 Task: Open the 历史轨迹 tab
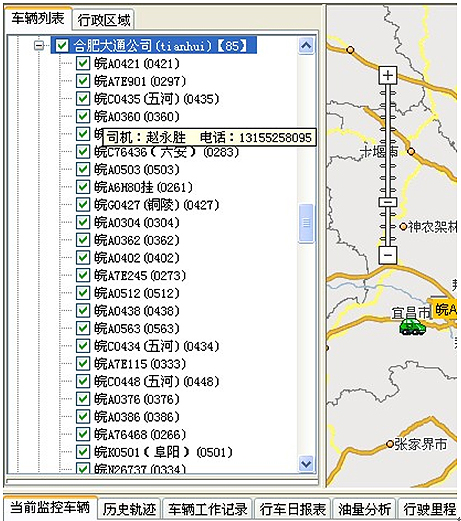pos(129,509)
